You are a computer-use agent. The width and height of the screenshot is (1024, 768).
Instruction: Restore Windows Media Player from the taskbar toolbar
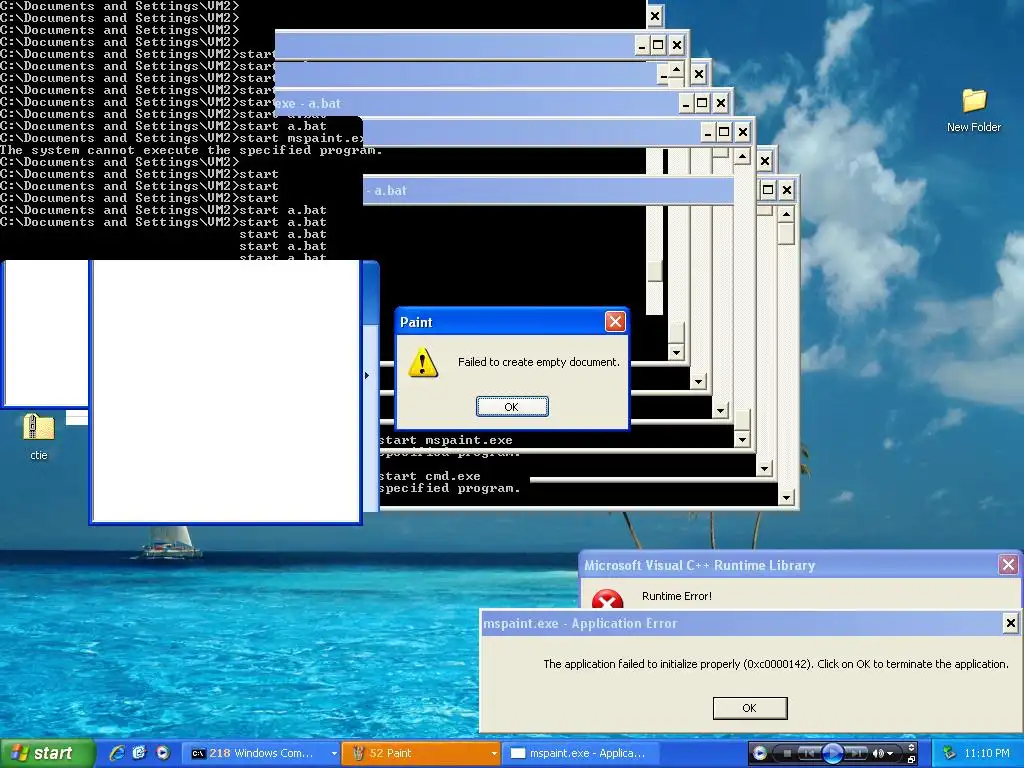(x=911, y=760)
